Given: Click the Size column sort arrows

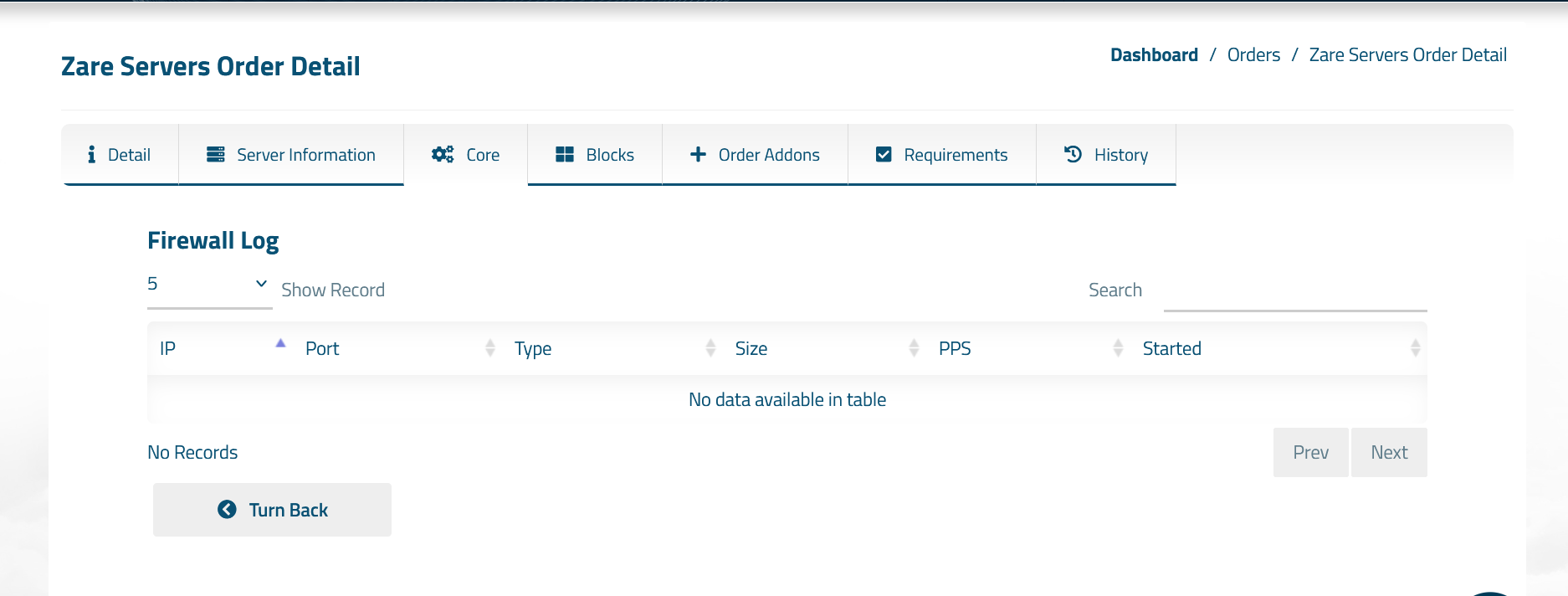Looking at the screenshot, I should click(914, 348).
